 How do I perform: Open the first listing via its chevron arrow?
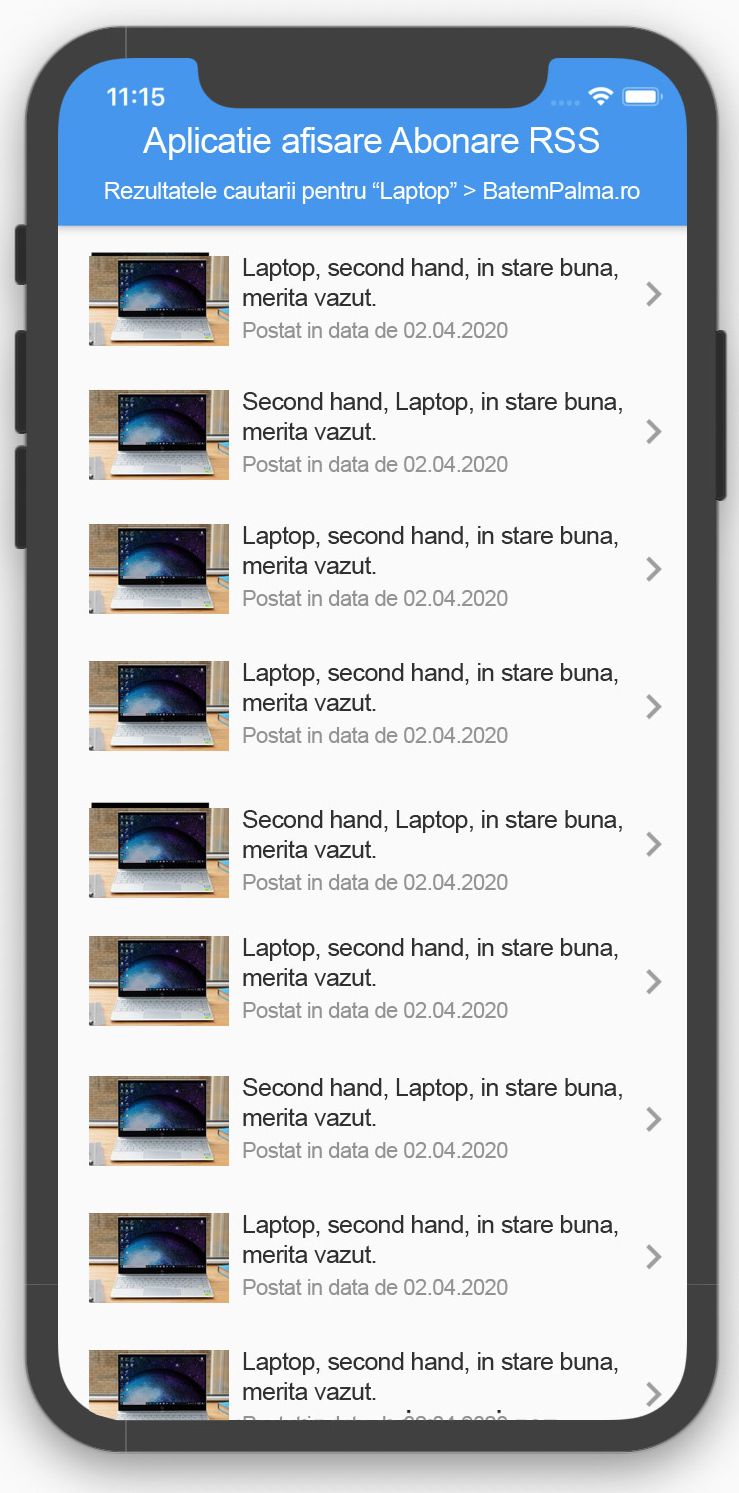click(654, 294)
